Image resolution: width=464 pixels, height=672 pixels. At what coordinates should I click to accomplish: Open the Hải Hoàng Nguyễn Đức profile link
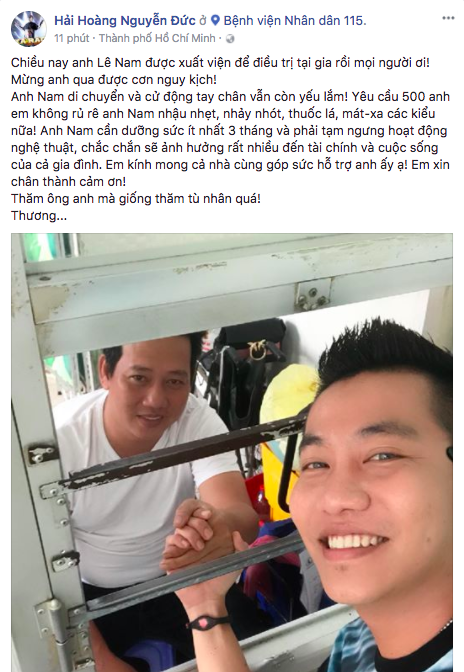click(x=125, y=20)
